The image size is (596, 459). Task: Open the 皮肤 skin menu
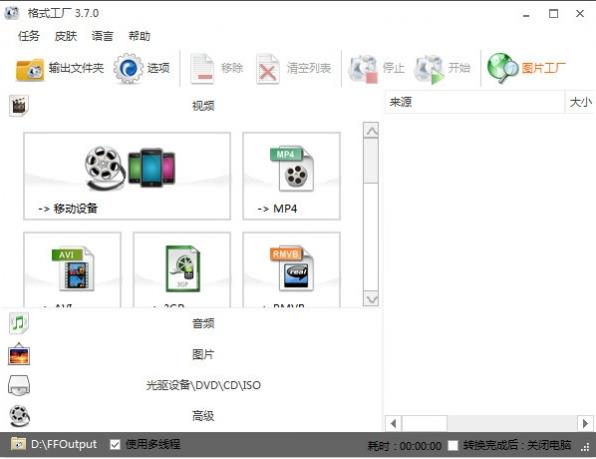tap(65, 36)
